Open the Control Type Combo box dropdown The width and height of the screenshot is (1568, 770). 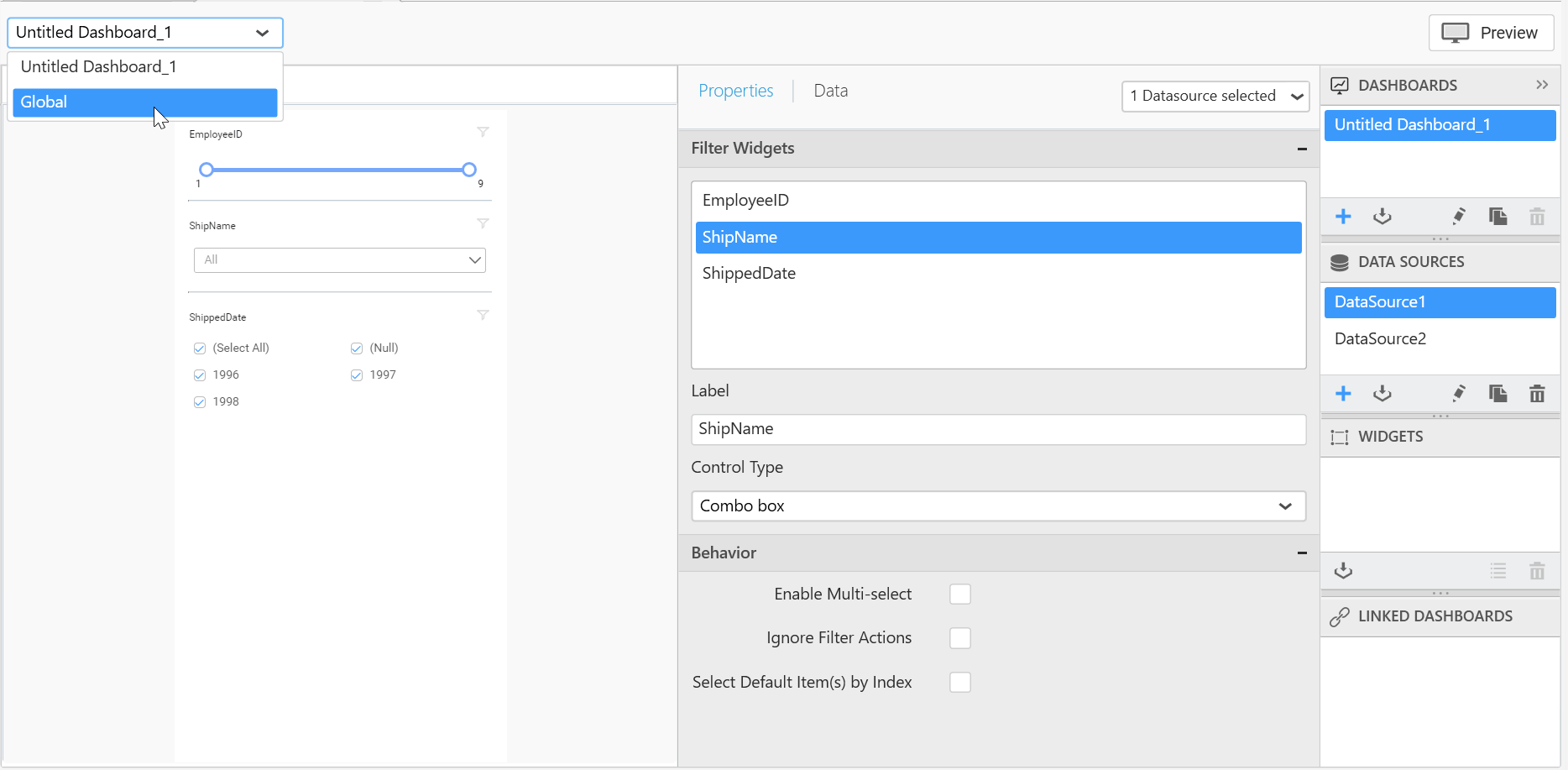pyautogui.click(x=998, y=506)
